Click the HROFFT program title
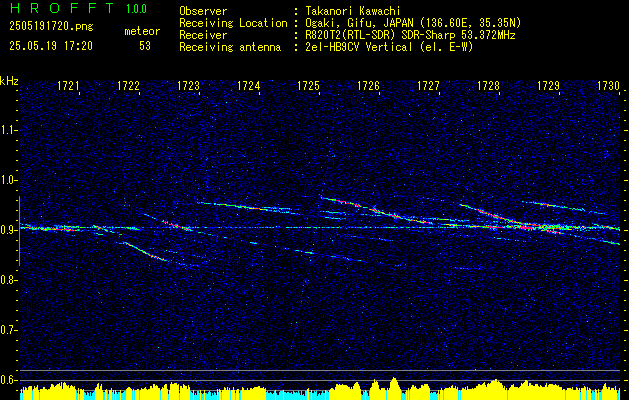 click(x=61, y=8)
